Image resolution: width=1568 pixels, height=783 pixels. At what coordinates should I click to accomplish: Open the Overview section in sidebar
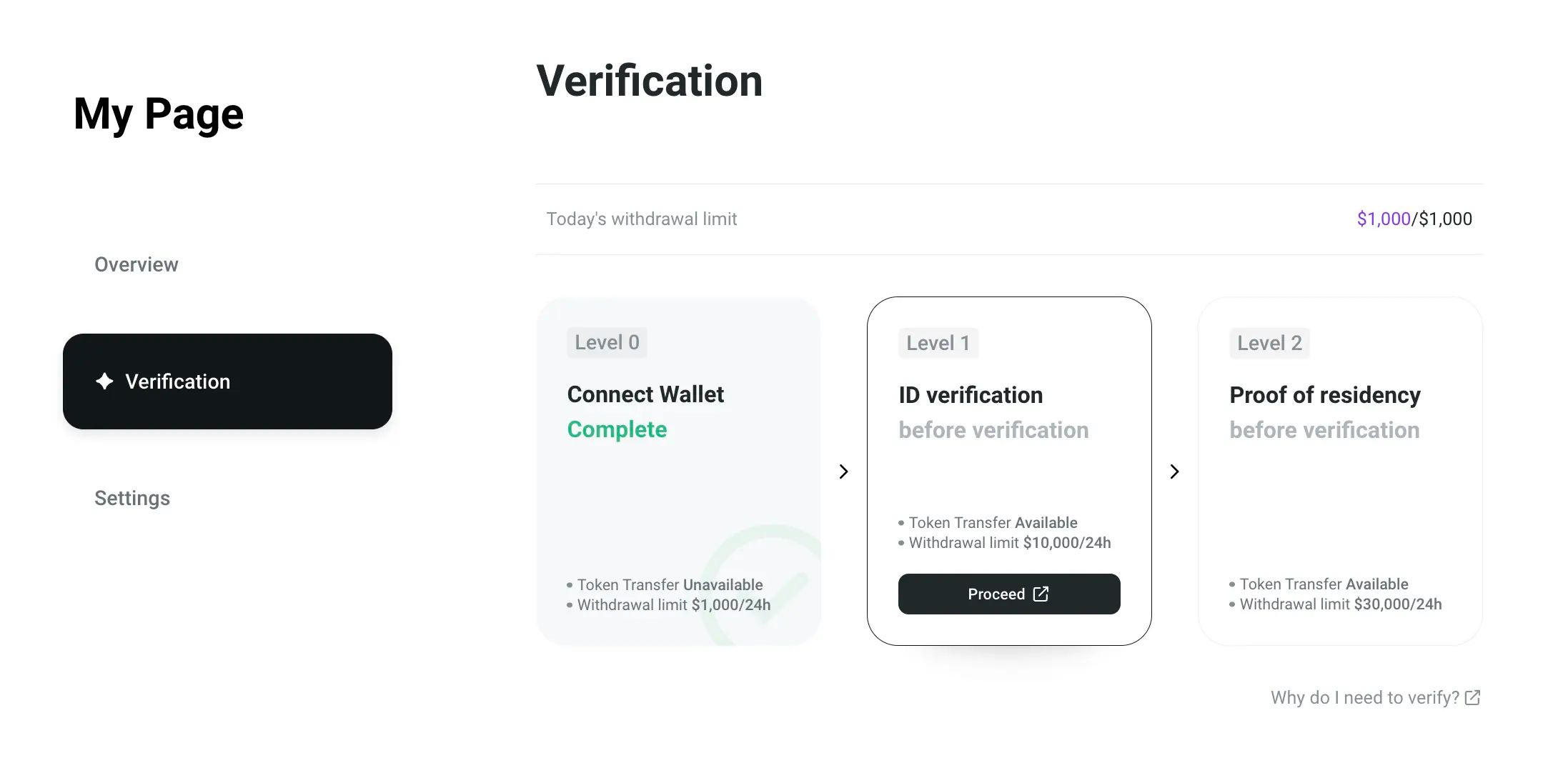[x=136, y=264]
